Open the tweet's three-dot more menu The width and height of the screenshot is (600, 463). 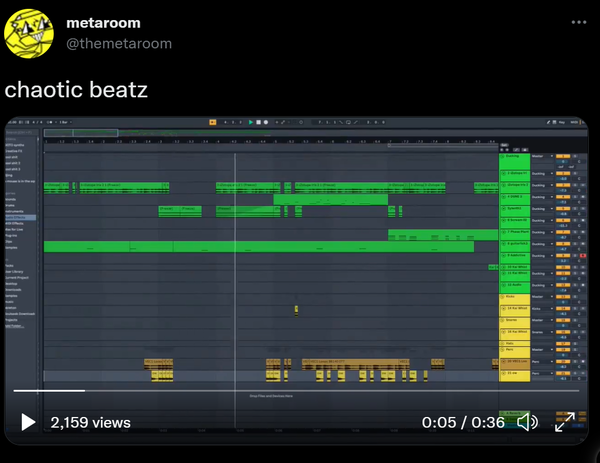pyautogui.click(x=579, y=22)
